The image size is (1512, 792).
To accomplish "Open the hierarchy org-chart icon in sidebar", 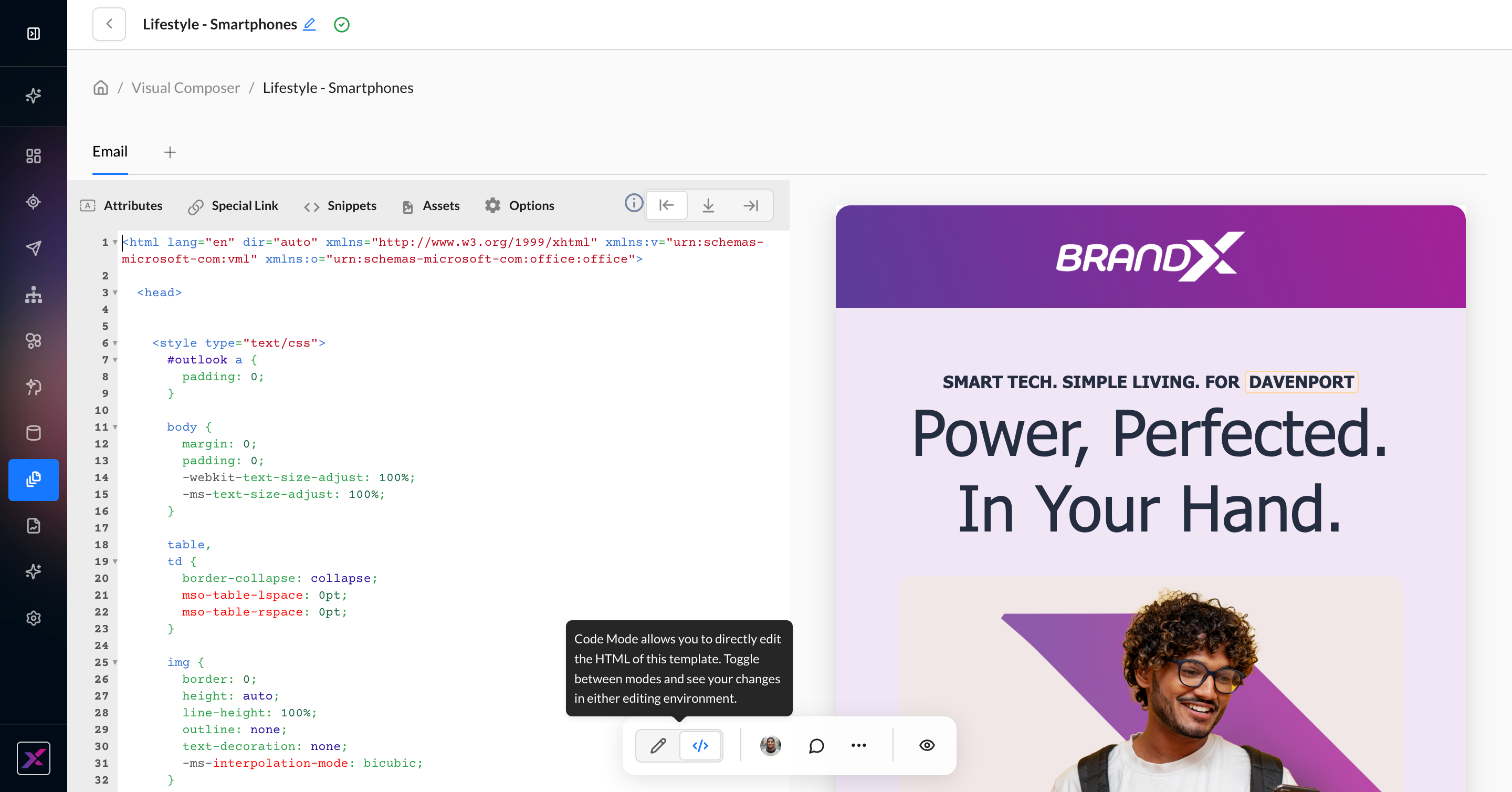I will coord(34,295).
